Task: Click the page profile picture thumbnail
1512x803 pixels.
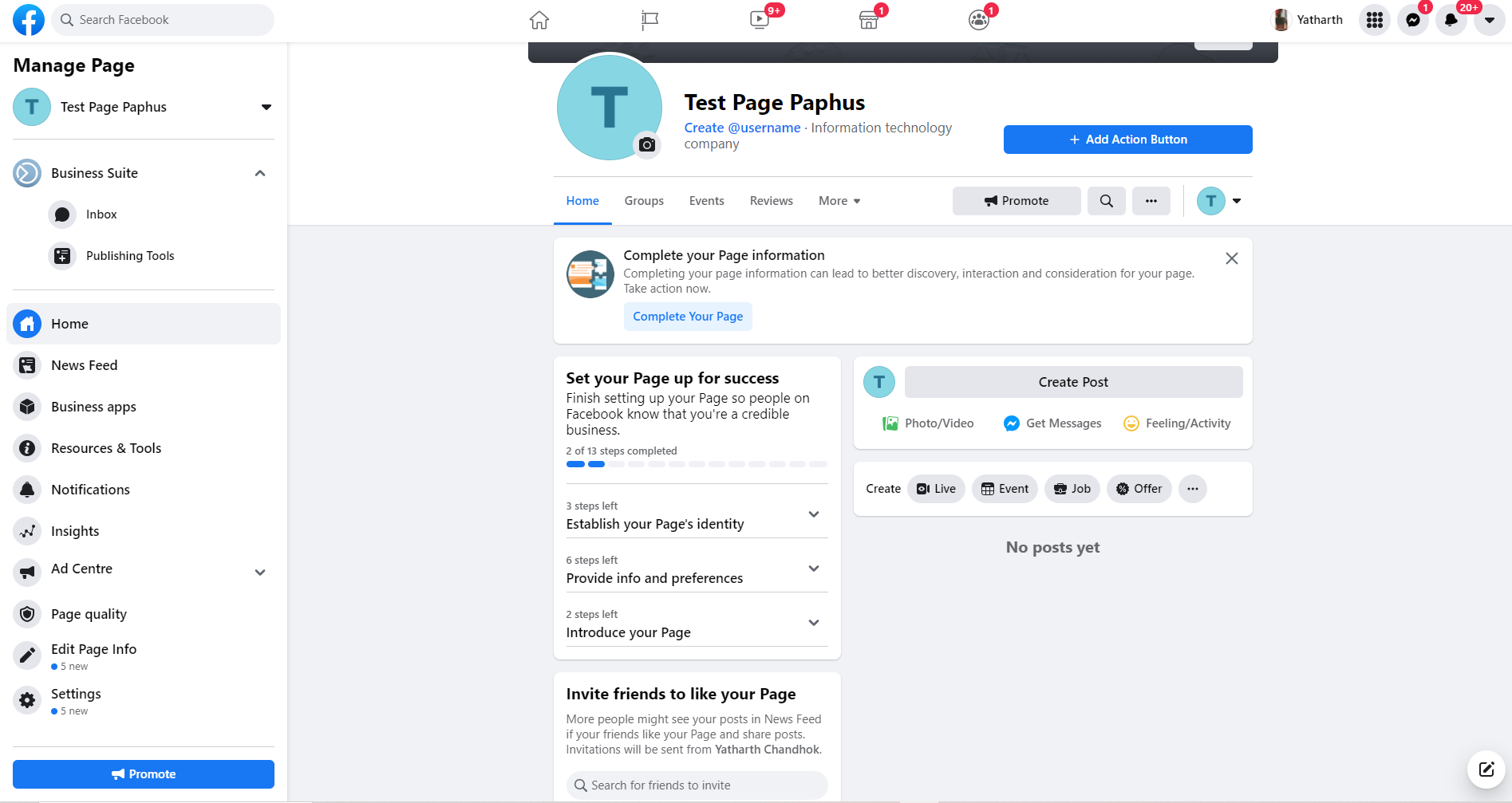Action: tap(609, 107)
